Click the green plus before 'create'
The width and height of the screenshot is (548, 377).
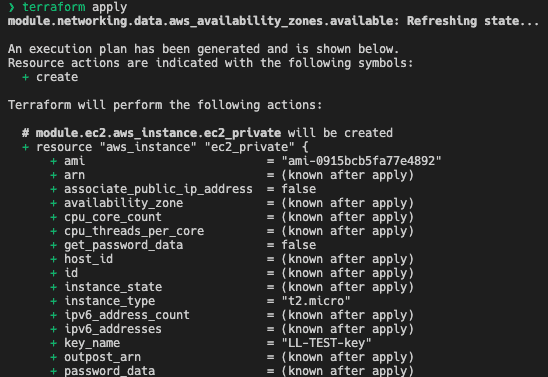click(x=26, y=77)
